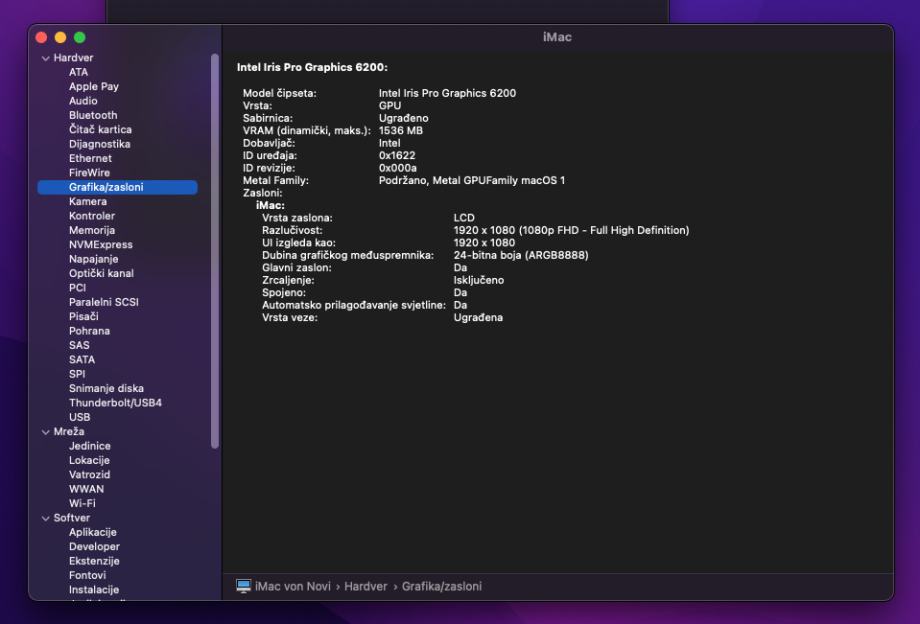920x624 pixels.
Task: Open Snimanje diska entry
Action: (106, 388)
